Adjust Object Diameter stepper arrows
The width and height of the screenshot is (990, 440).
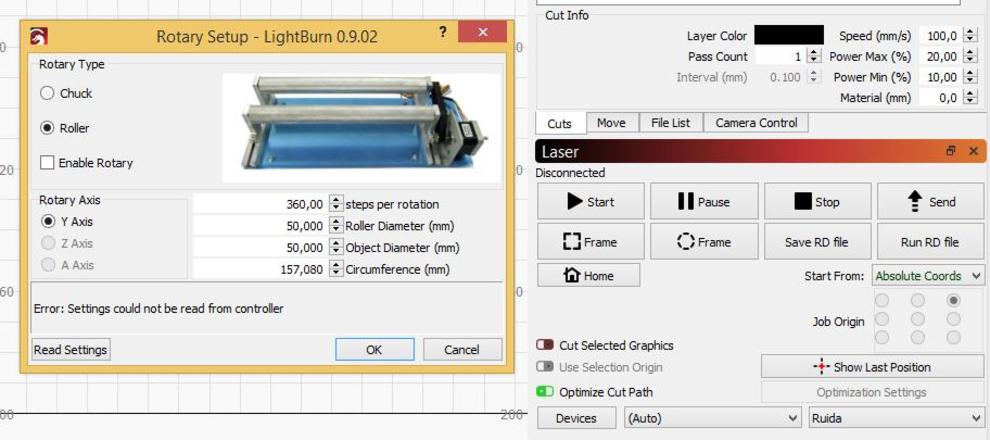point(336,247)
